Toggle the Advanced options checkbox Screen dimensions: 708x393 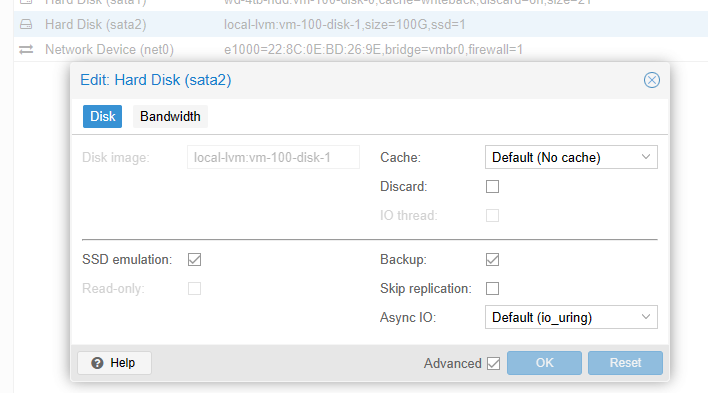click(x=494, y=363)
